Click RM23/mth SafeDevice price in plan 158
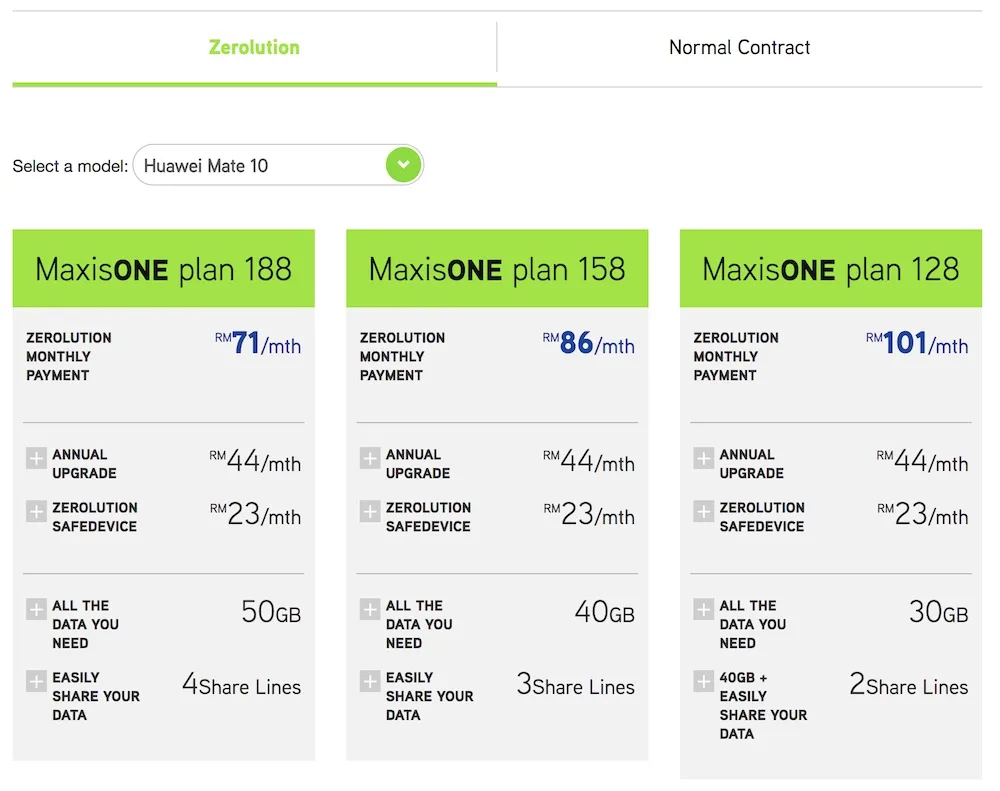The height and width of the screenshot is (791, 1000). 589,514
